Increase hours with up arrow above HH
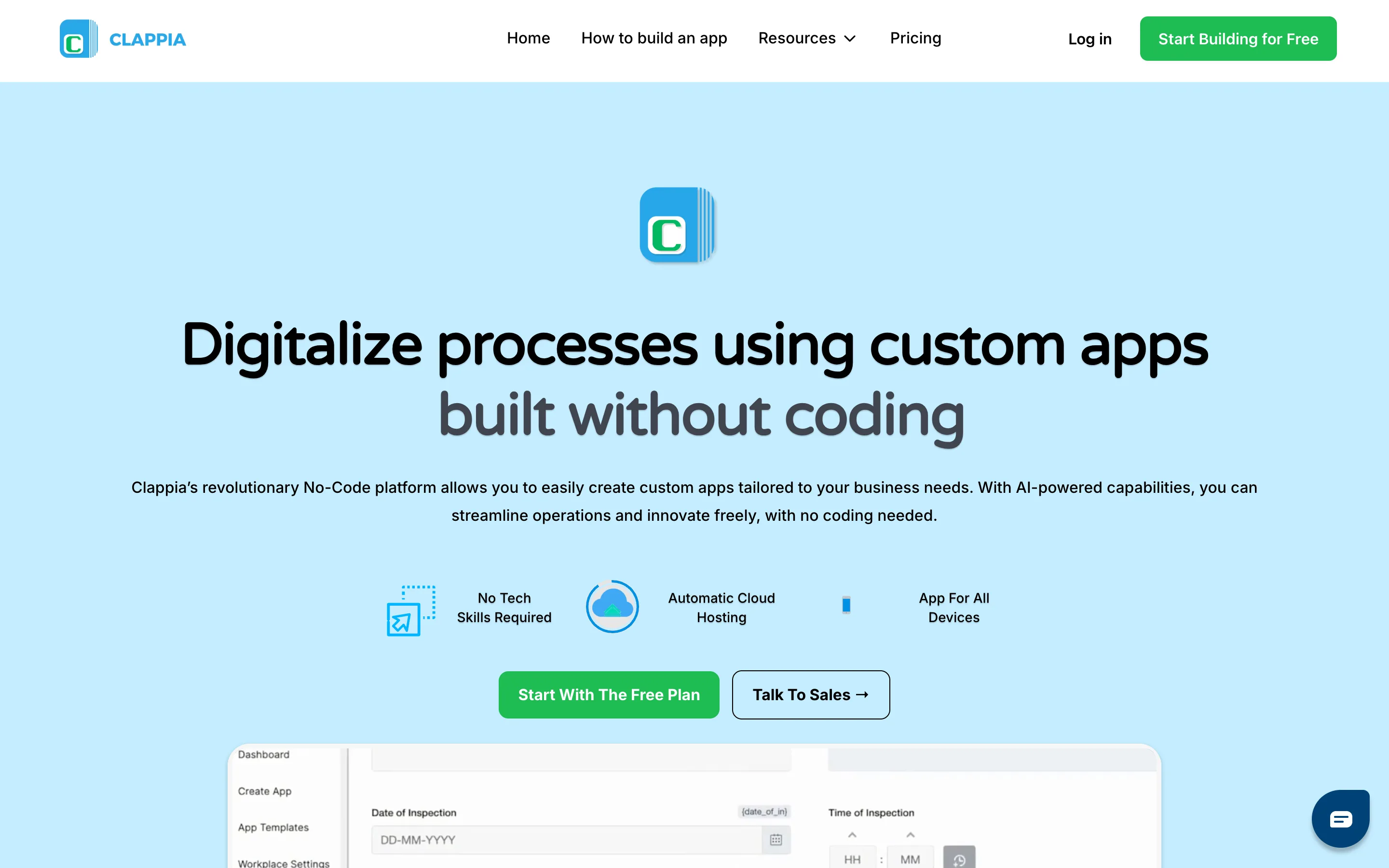This screenshot has width=1389, height=868. pyautogui.click(x=852, y=835)
